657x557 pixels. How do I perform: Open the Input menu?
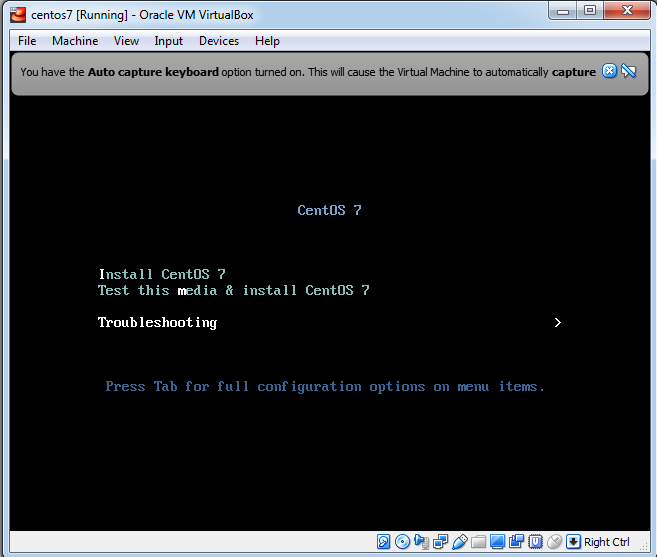(168, 41)
